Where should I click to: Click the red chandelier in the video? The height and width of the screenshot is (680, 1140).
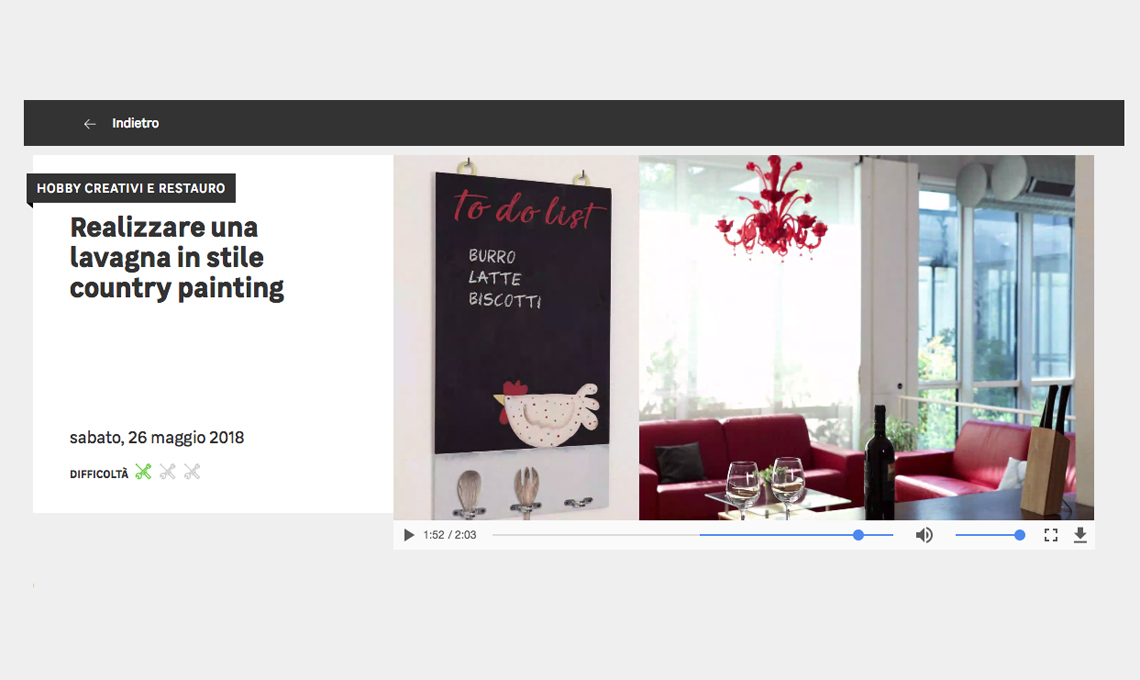tap(772, 207)
